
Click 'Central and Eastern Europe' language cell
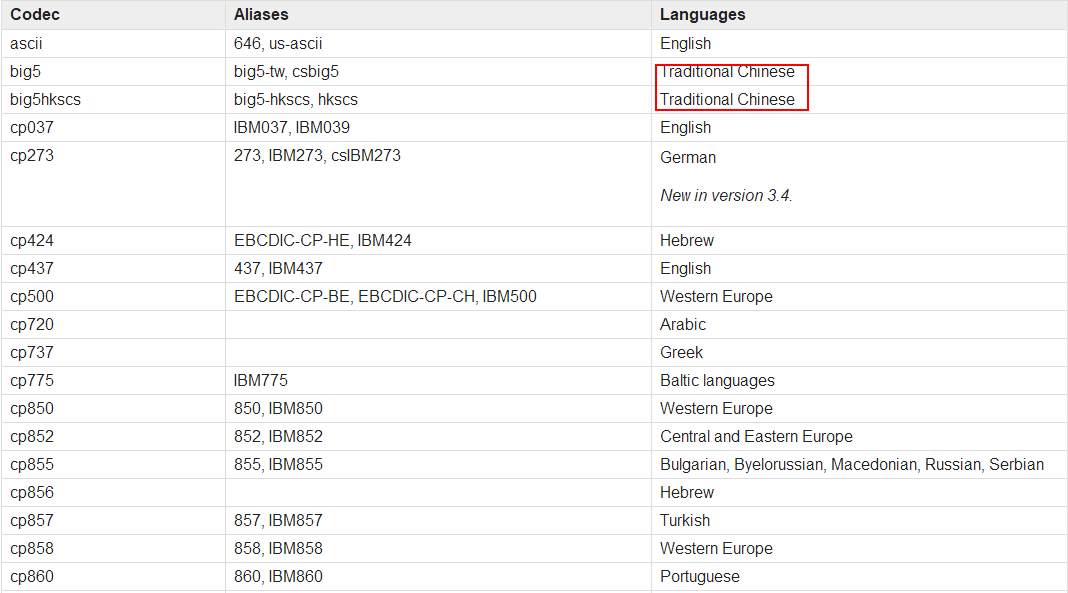(x=756, y=437)
